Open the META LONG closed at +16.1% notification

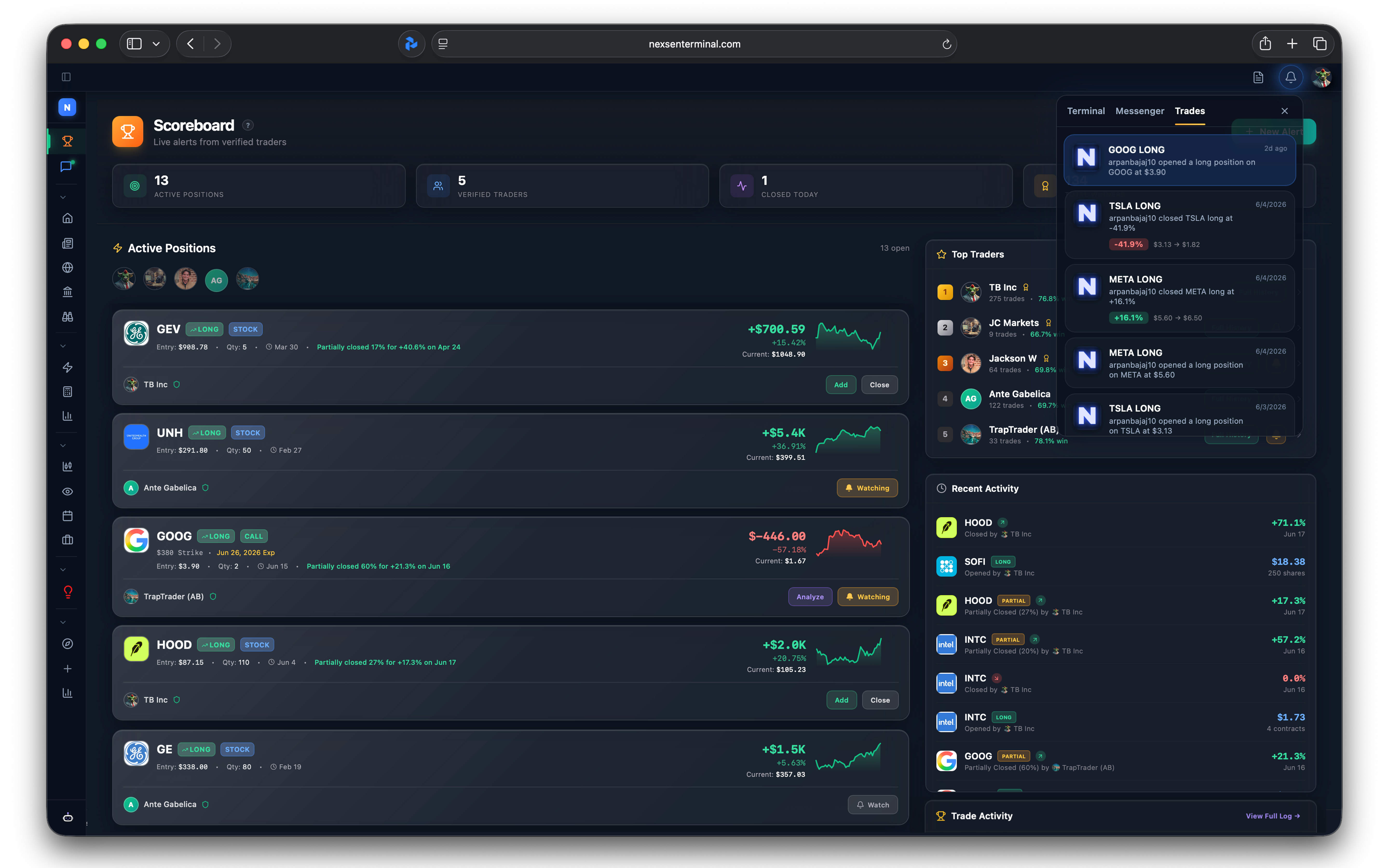click(x=1179, y=298)
